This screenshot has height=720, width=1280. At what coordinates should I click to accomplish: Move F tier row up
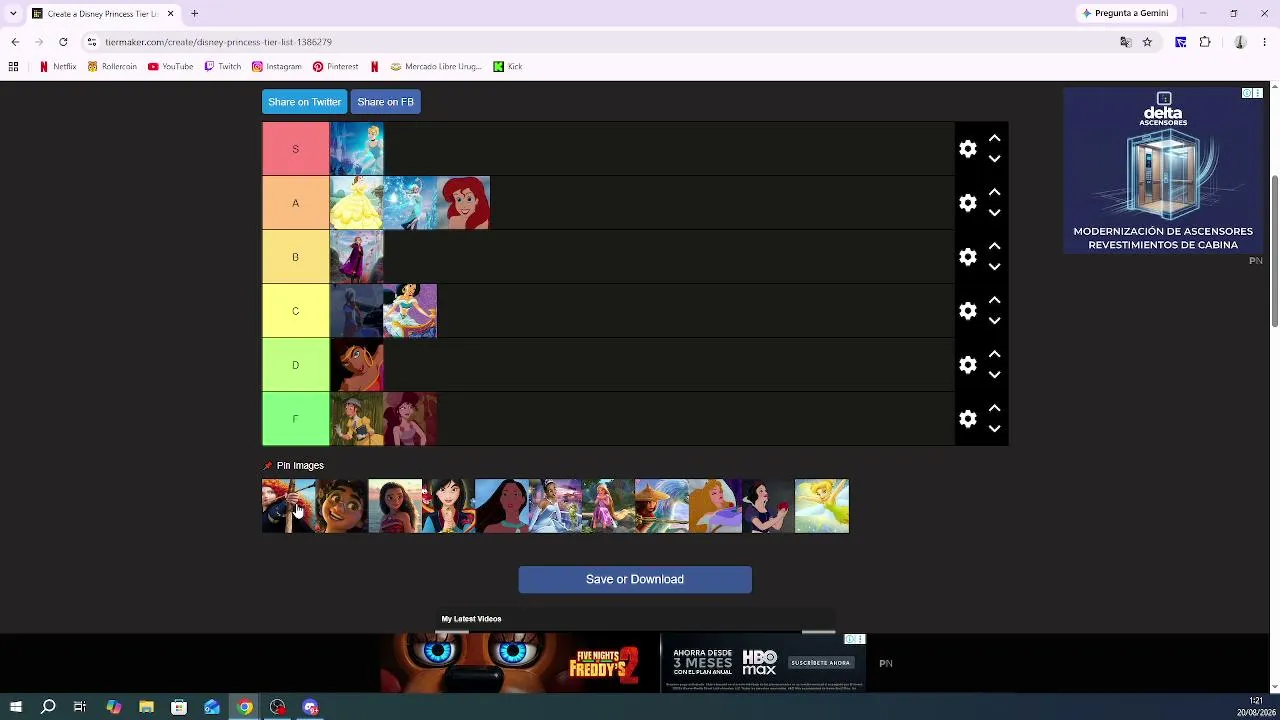tap(994, 409)
